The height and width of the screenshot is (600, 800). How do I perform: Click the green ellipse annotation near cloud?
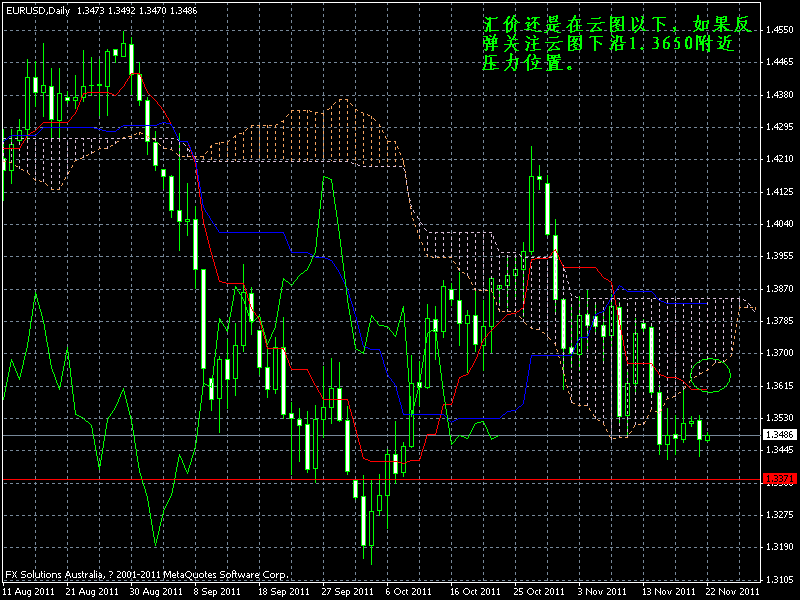[x=710, y=375]
